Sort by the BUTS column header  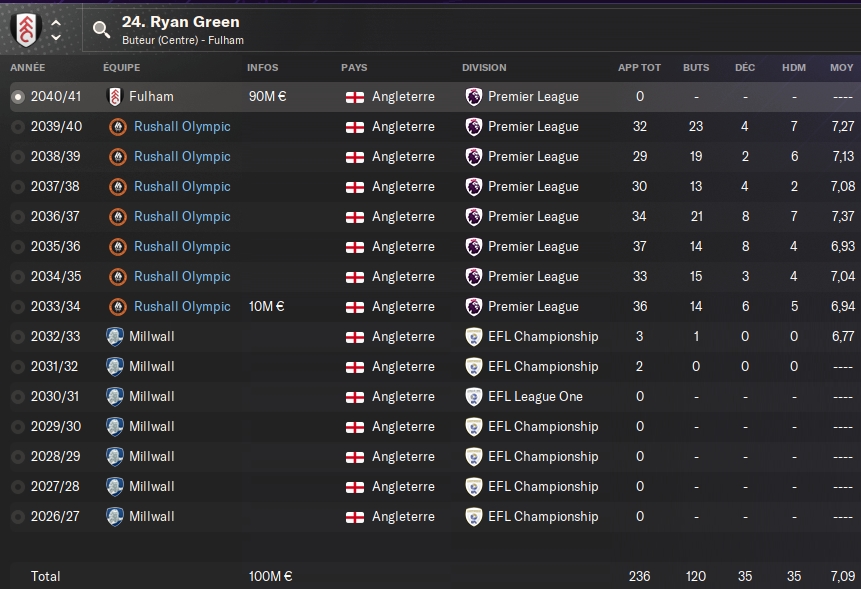(696, 68)
